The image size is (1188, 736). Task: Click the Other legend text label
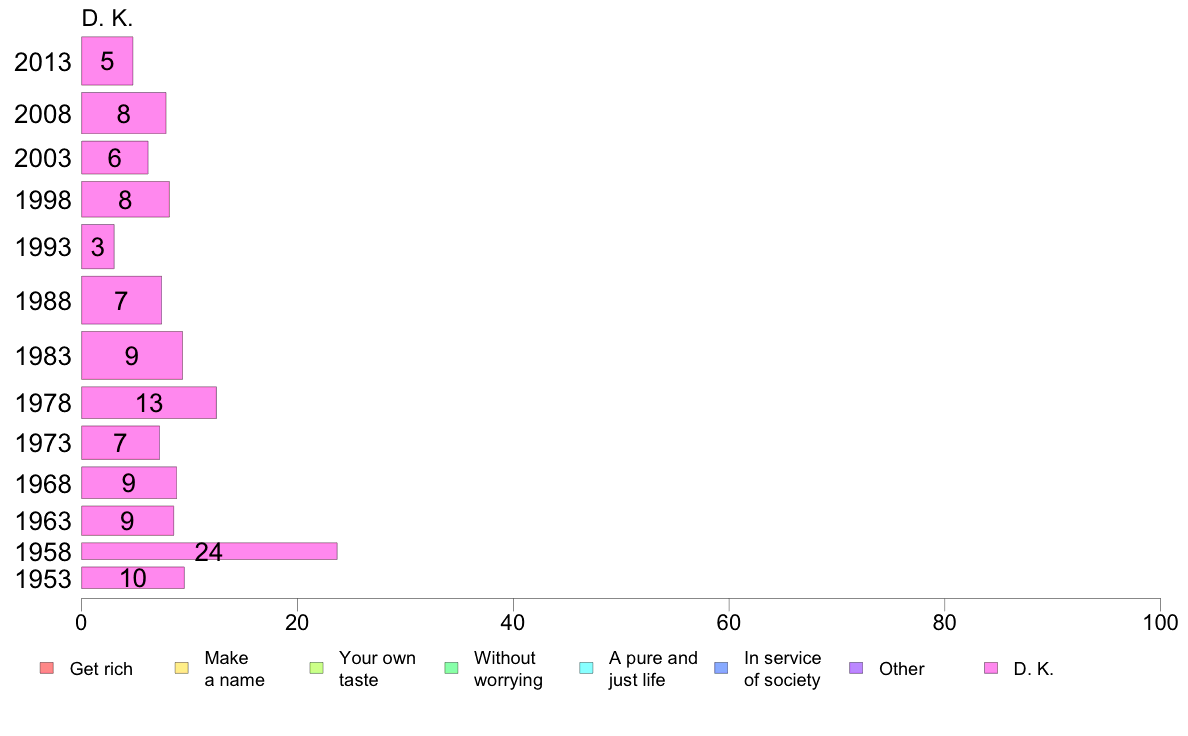[902, 669]
